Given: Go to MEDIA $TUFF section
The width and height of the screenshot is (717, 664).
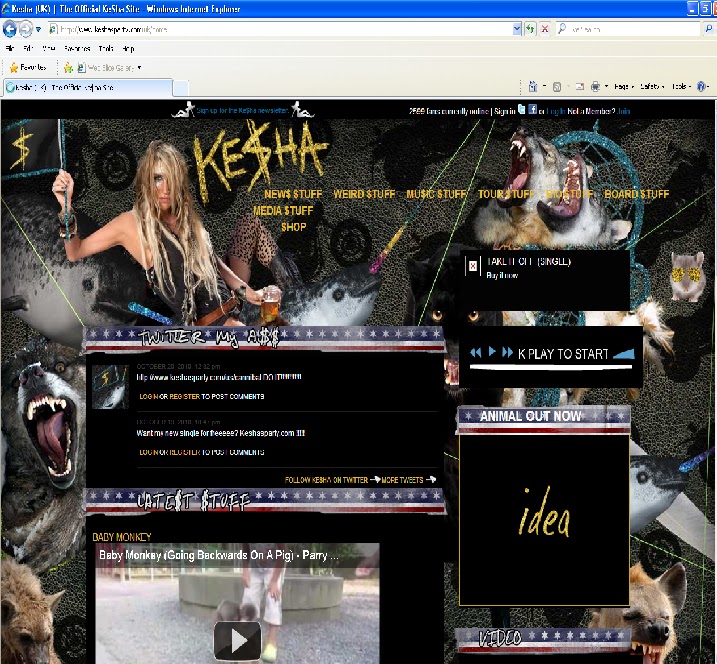Looking at the screenshot, I should click(x=283, y=210).
